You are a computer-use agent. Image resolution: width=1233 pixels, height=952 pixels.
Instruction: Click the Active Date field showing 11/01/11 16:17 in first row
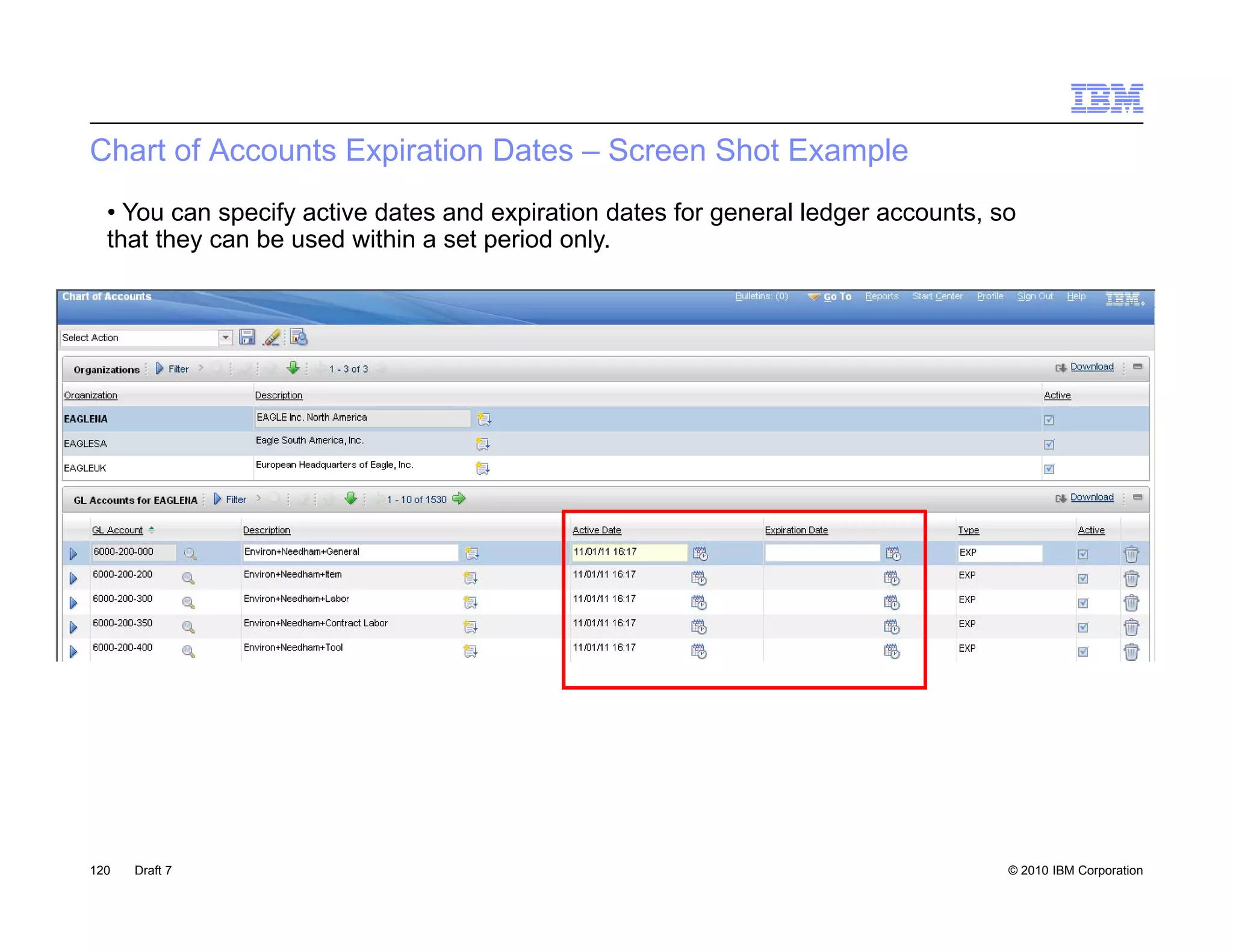point(629,552)
